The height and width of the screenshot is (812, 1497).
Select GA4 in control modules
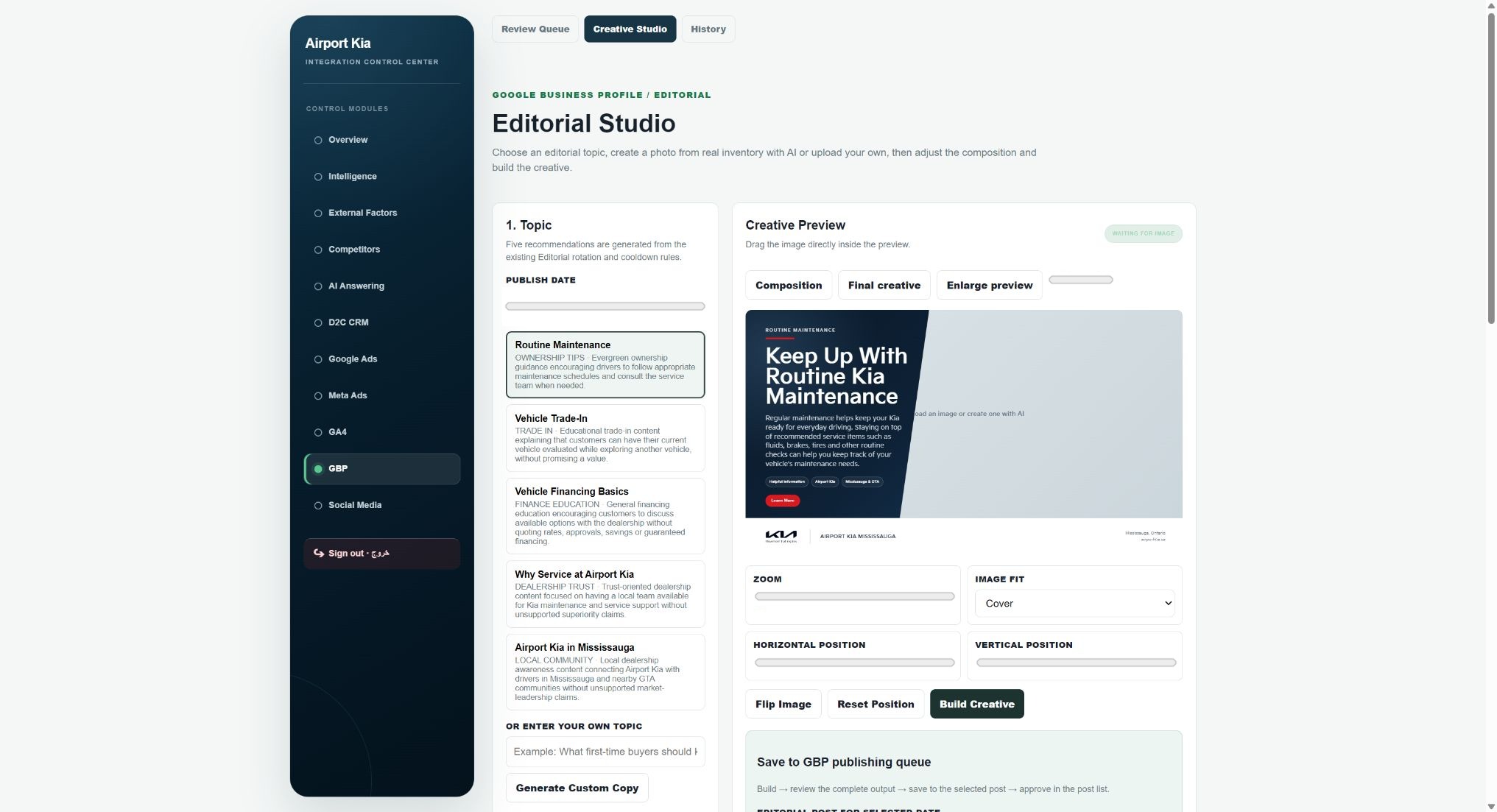pos(381,432)
